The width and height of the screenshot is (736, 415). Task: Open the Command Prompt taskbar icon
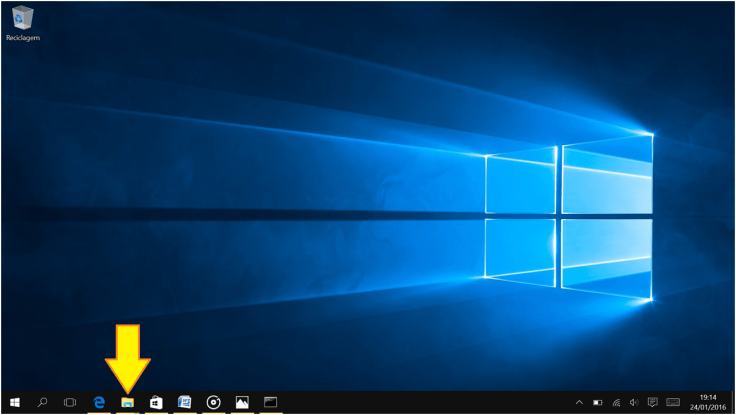pyautogui.click(x=270, y=402)
